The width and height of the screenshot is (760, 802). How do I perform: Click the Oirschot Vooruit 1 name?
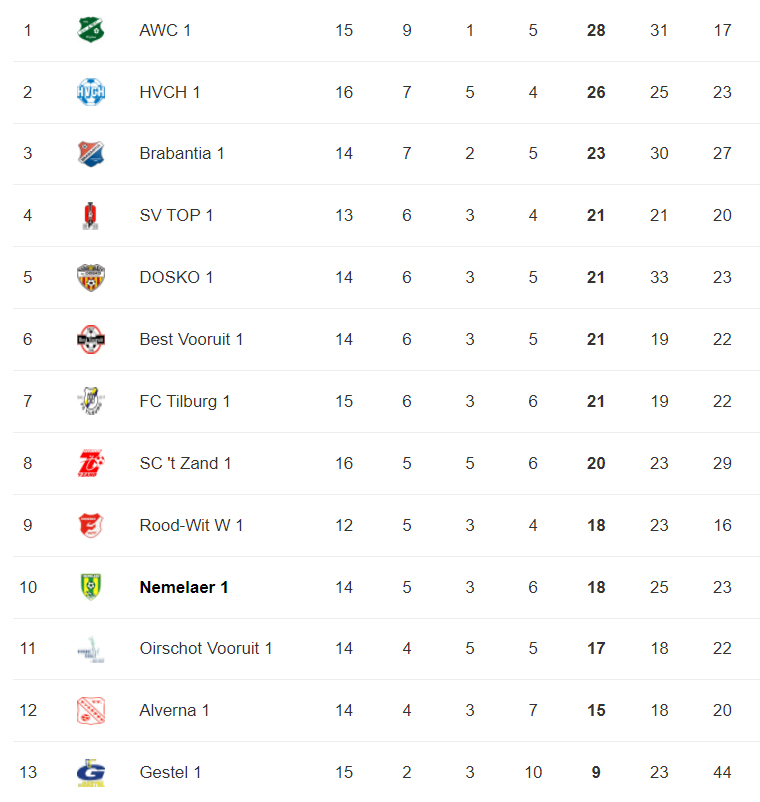206,648
